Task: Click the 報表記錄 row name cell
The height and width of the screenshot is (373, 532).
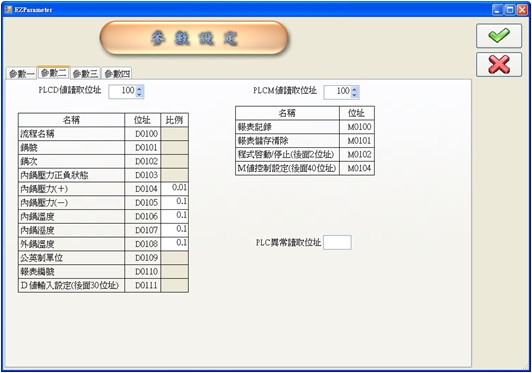Action: 287,127
